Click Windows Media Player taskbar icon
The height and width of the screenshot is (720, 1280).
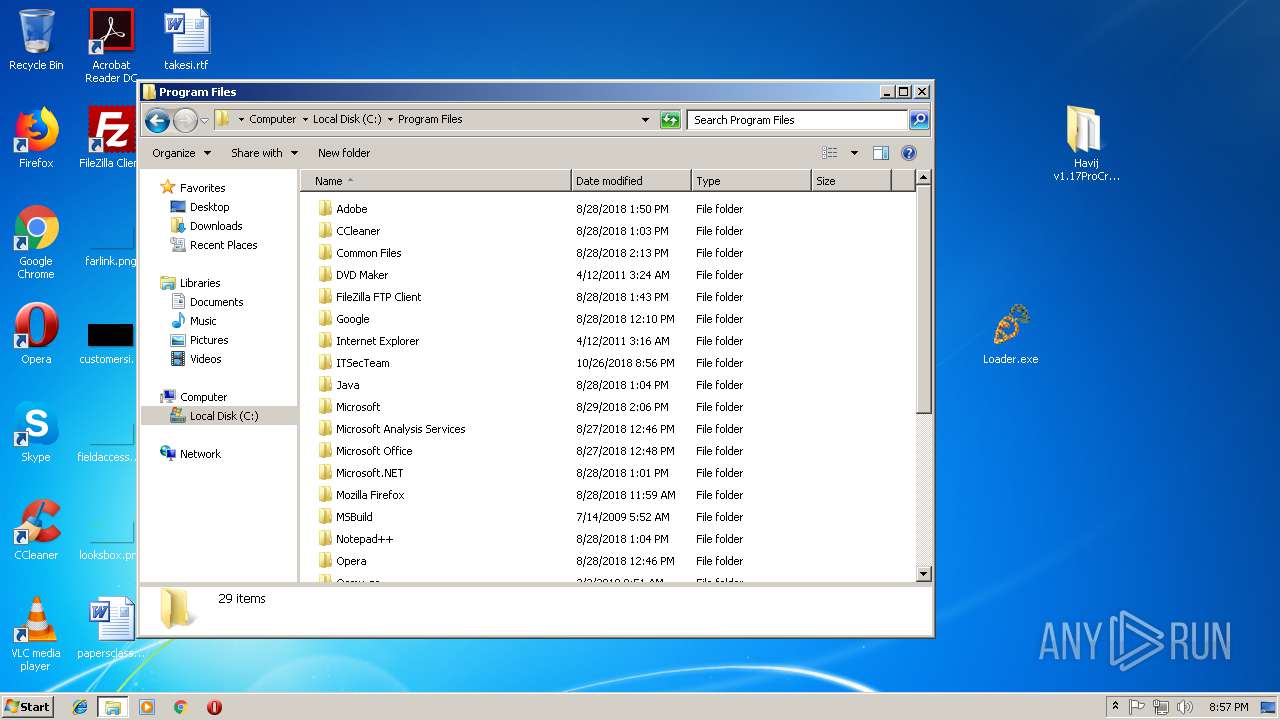point(147,707)
